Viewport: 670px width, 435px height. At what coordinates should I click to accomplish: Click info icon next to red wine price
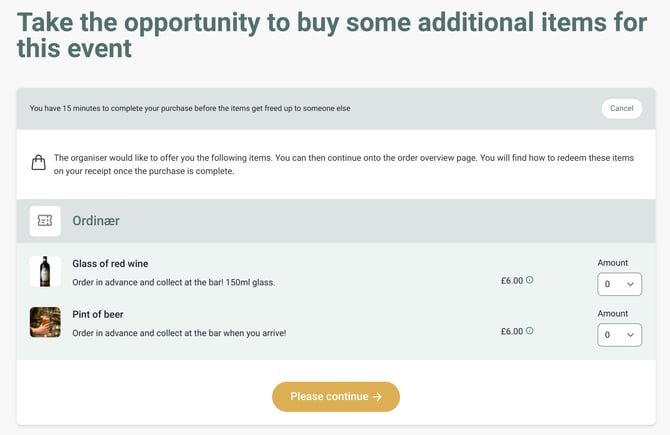[x=530, y=280]
